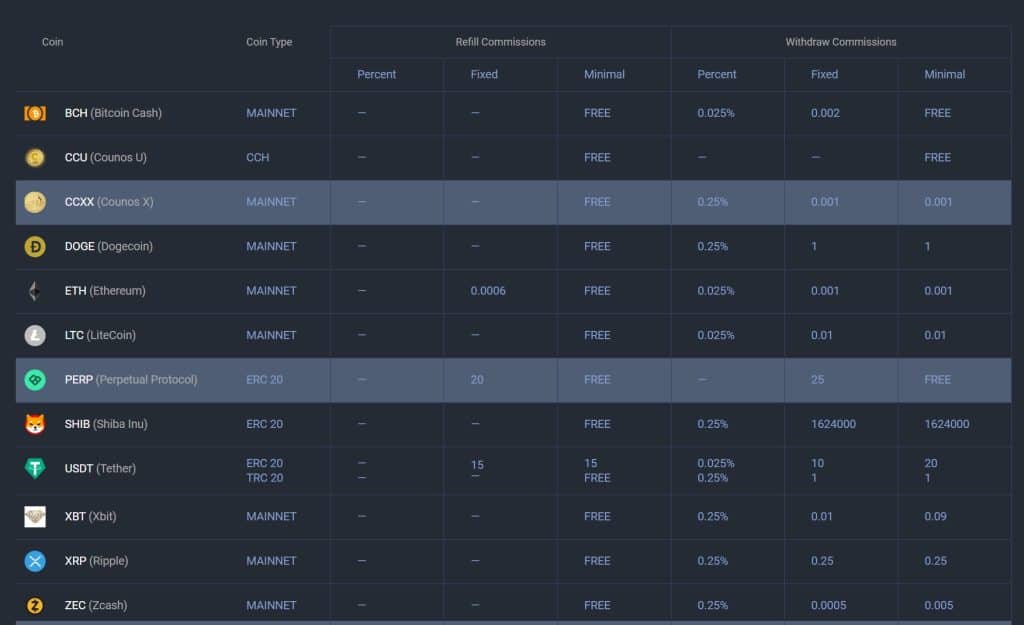
Task: Open the MAINNET link for Bitcoin Cash
Action: [271, 113]
